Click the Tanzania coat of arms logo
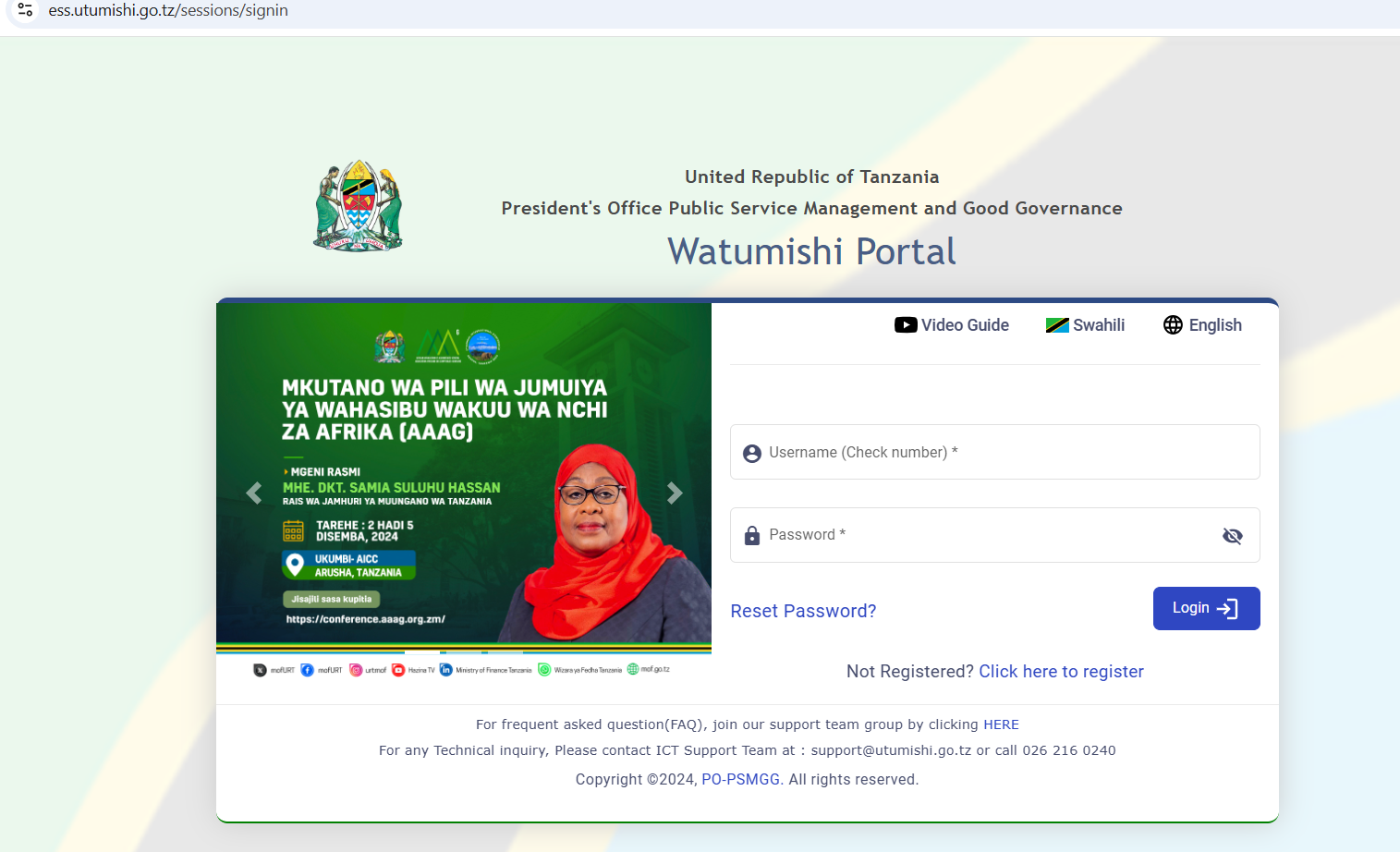Image resolution: width=1400 pixels, height=852 pixels. coord(359,206)
